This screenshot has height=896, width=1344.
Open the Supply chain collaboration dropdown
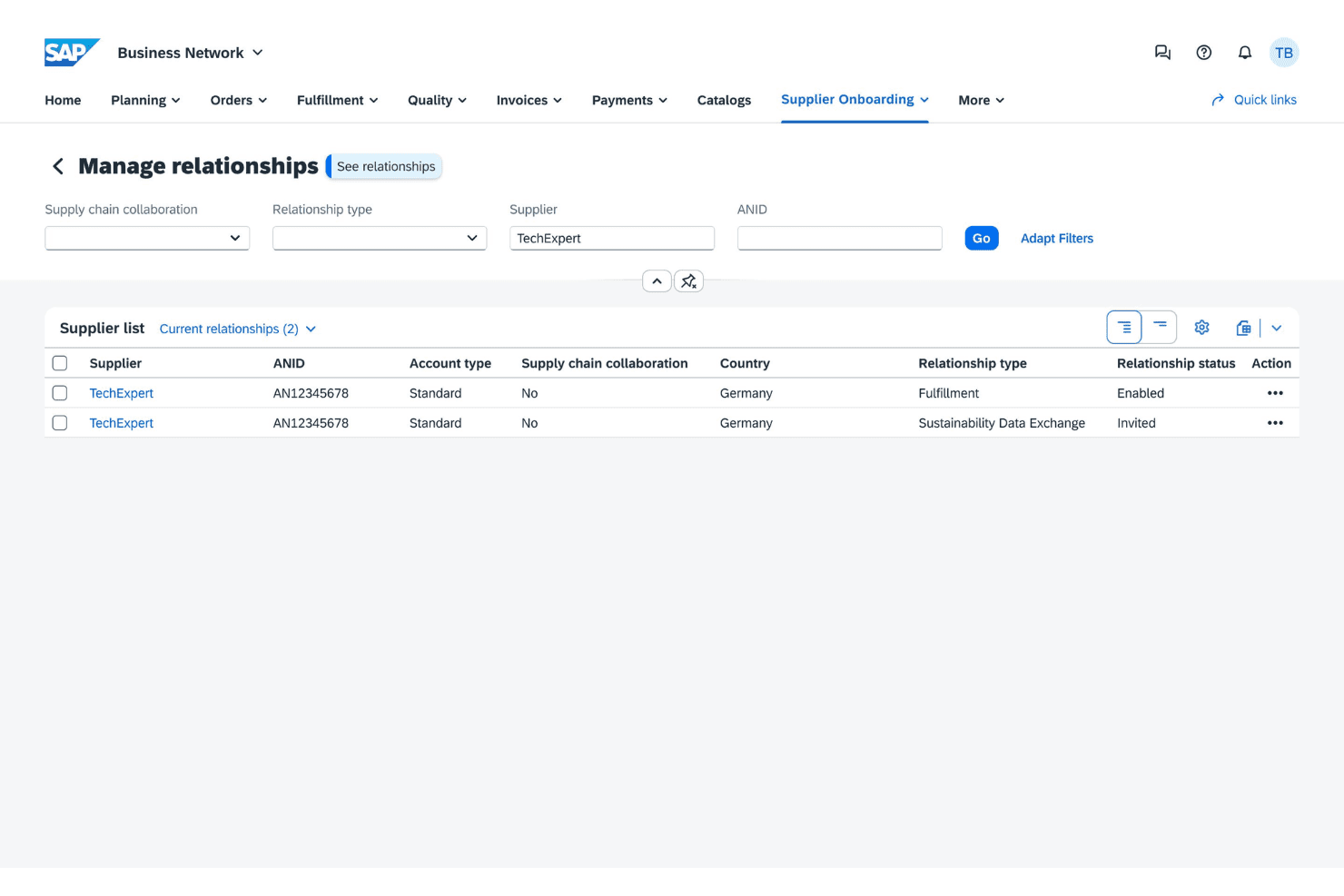147,238
